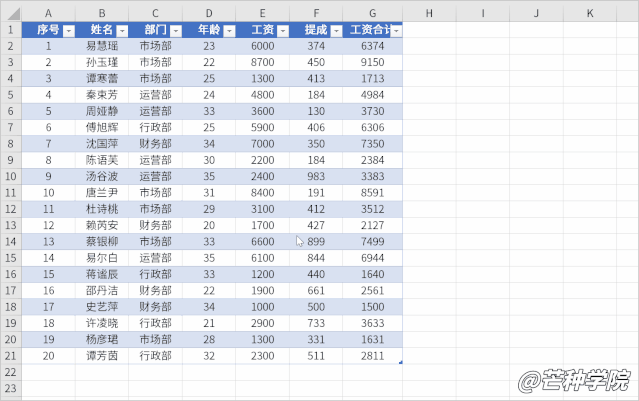This screenshot has height=401, width=639.
Task: Expand the 部门 filter dropdown arrow
Action: click(x=175, y=31)
